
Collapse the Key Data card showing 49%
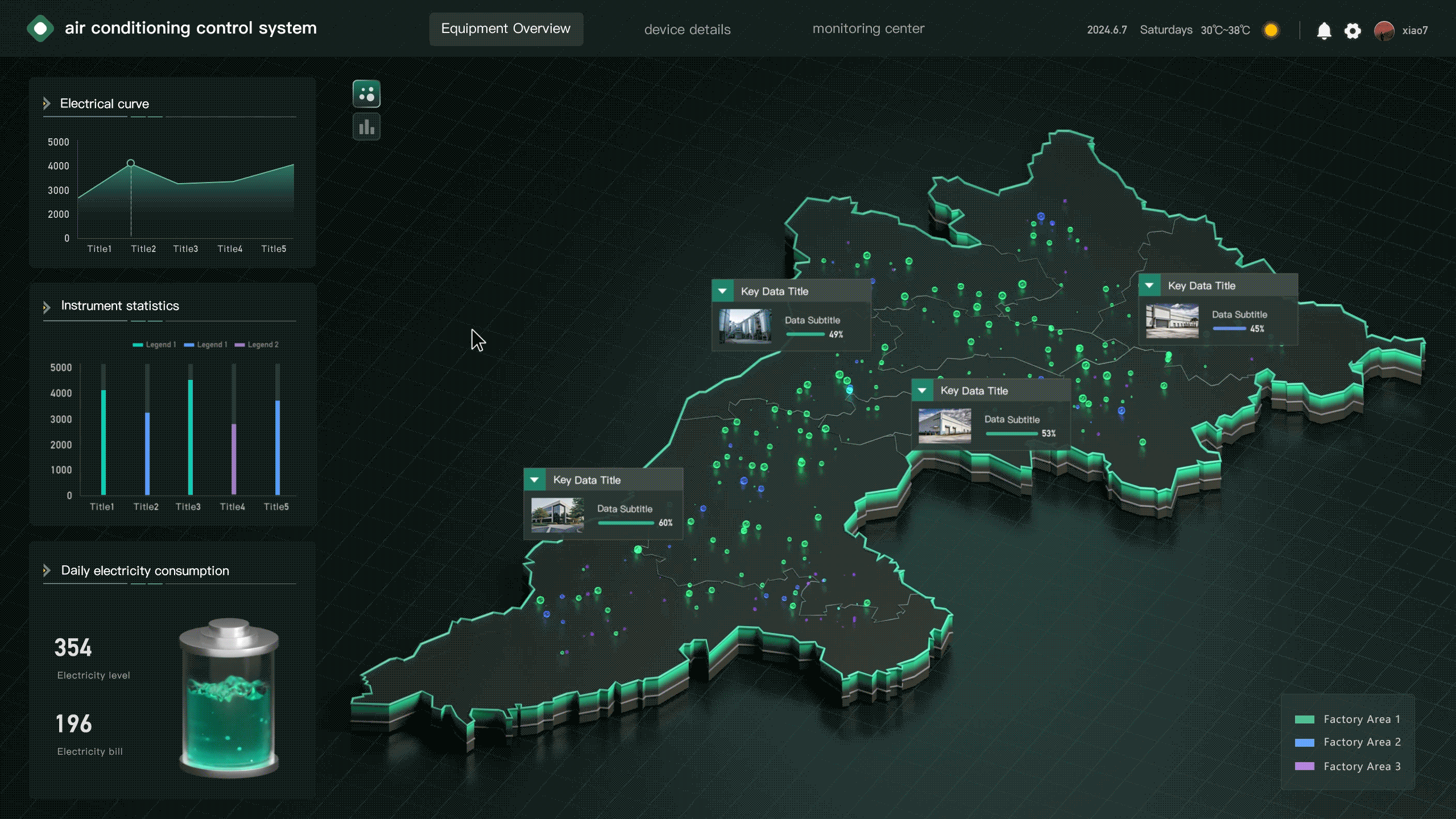pyautogui.click(x=722, y=291)
